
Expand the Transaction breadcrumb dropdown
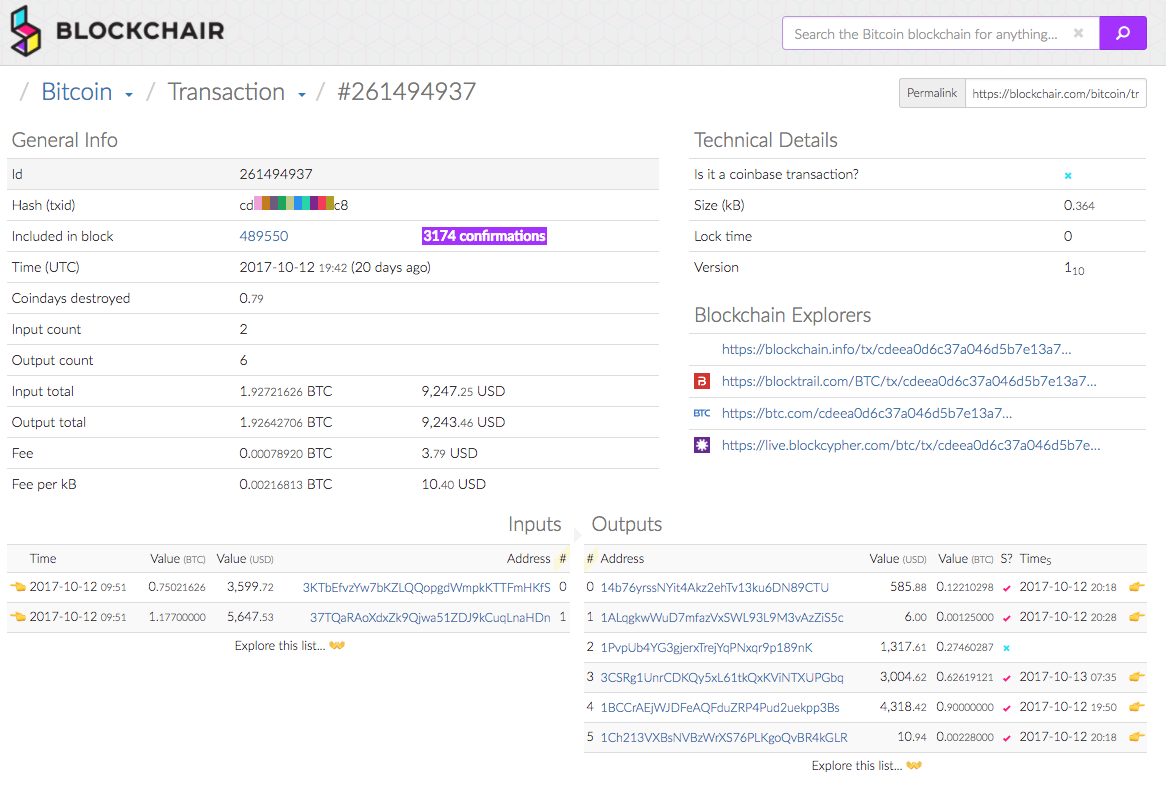pyautogui.click(x=301, y=95)
